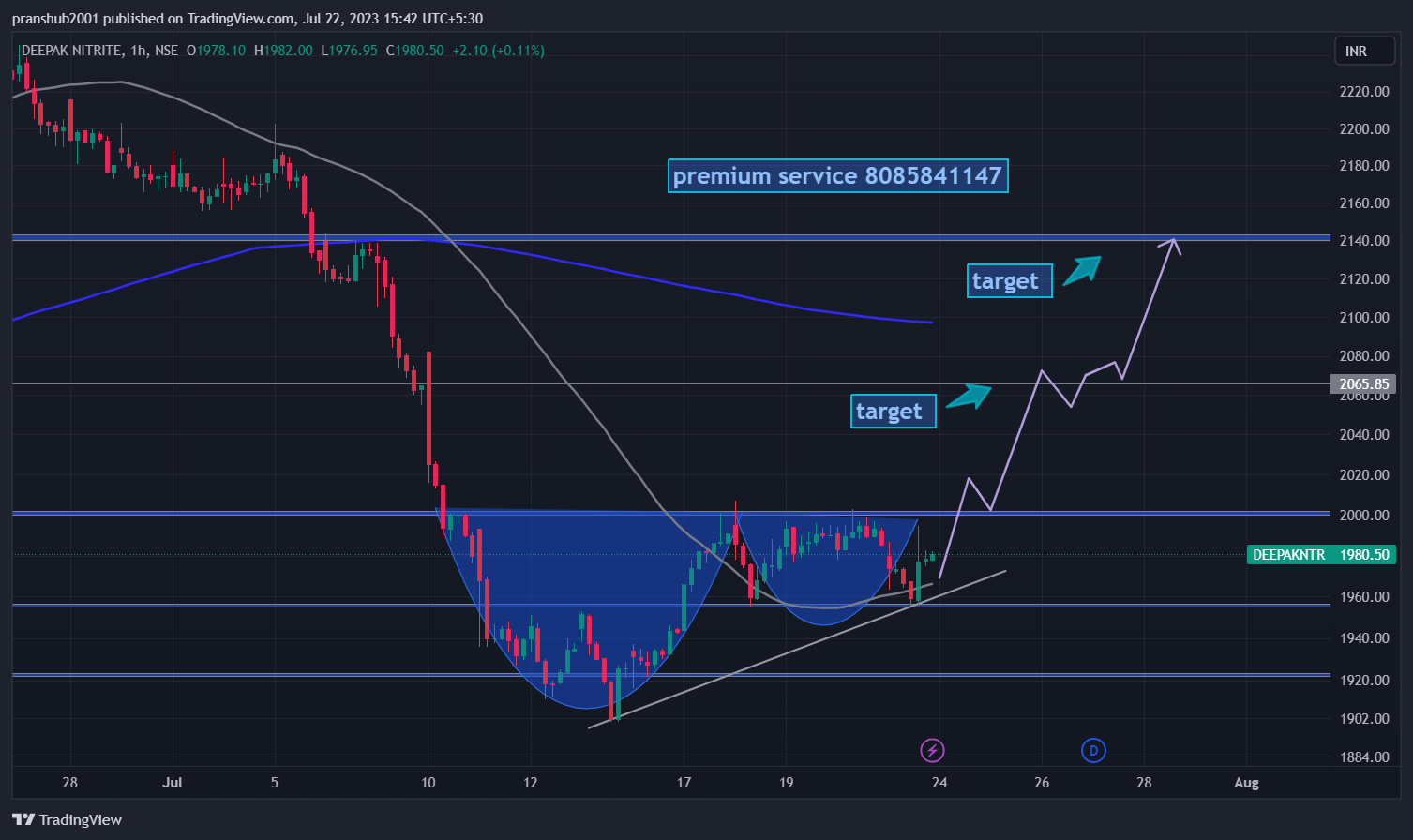Click the NSE exchange label
This screenshot has height=840, width=1413.
(166, 51)
